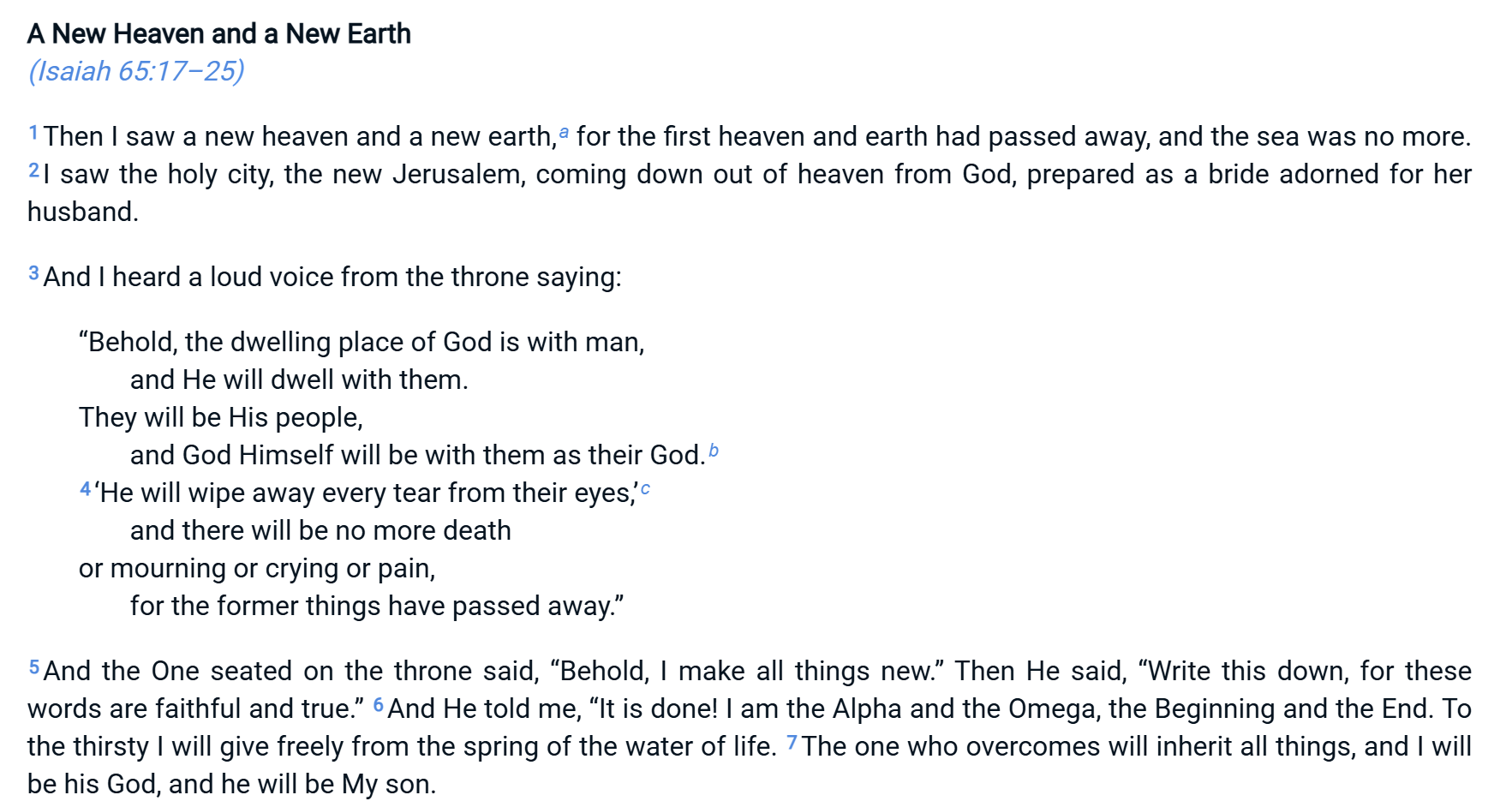
Task: Click the line 'or mourning or crying or pain'
Action: [x=257, y=568]
